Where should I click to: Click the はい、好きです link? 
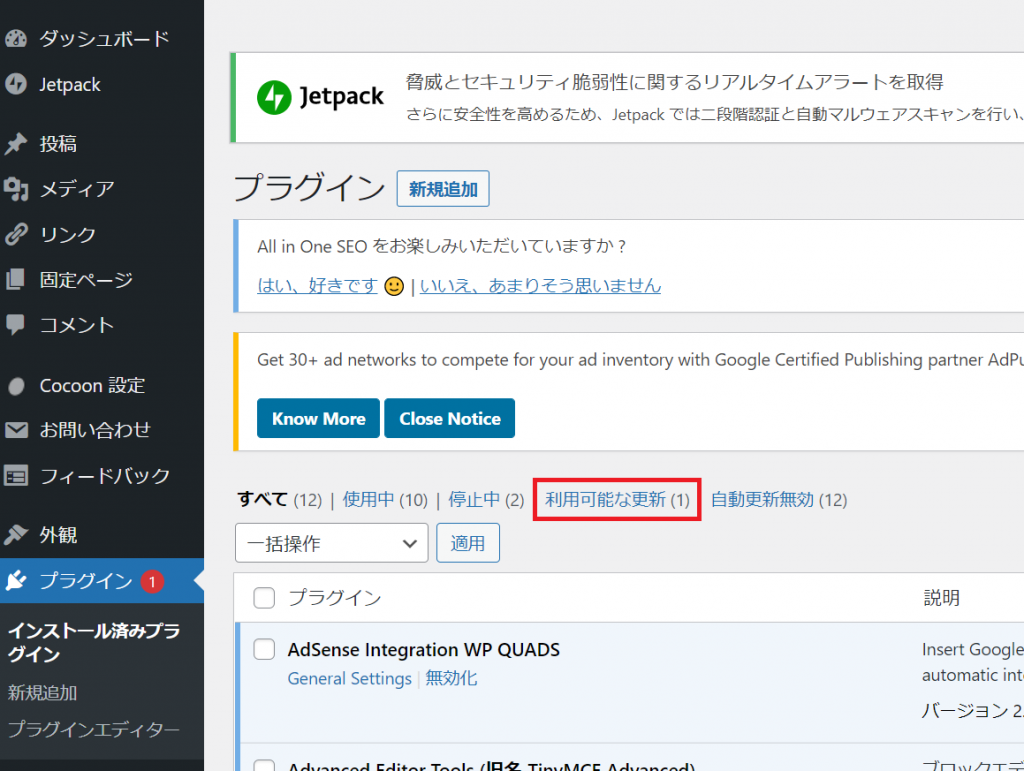click(317, 285)
